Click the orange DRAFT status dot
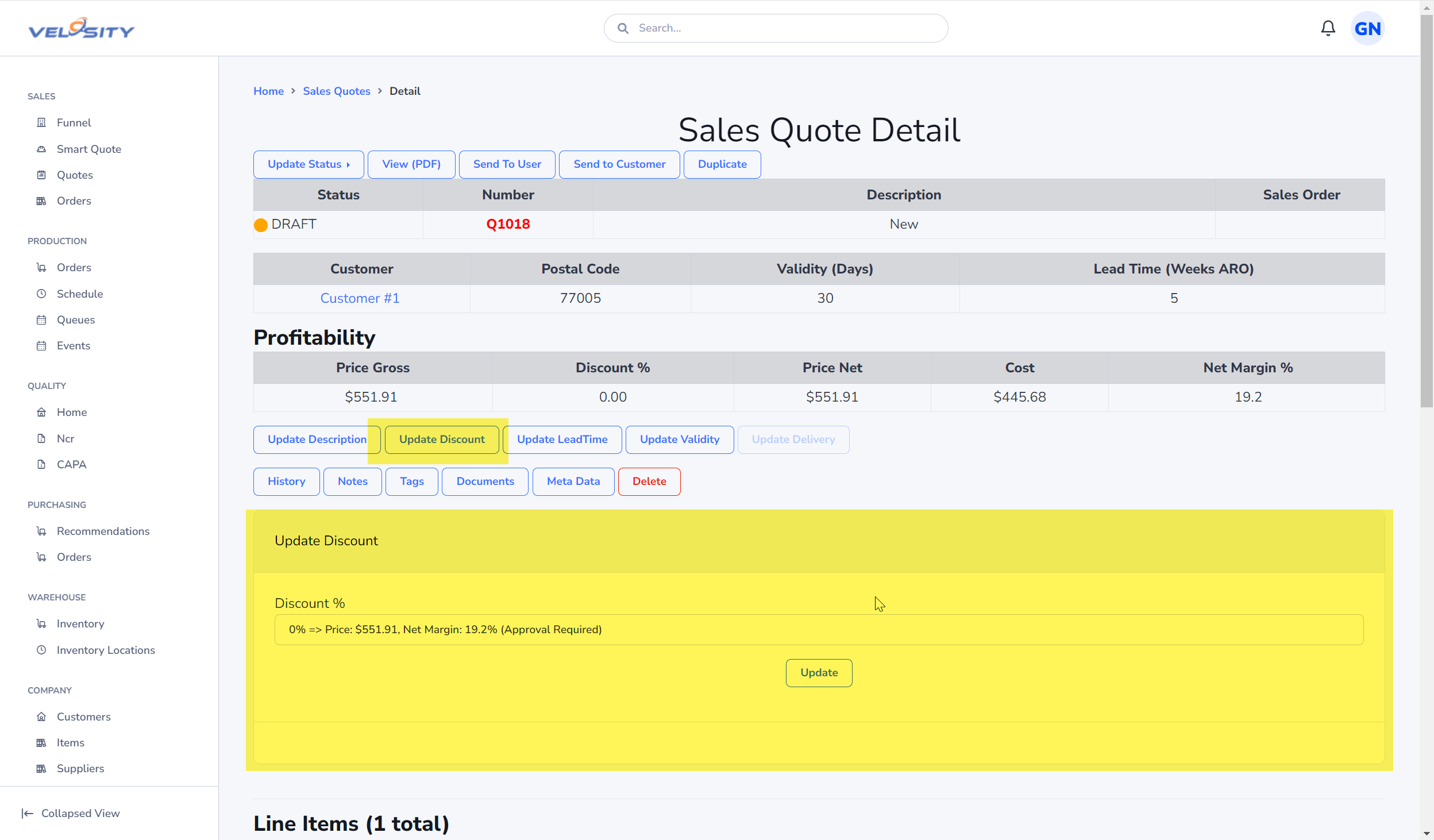This screenshot has height=840, width=1434. click(x=261, y=225)
